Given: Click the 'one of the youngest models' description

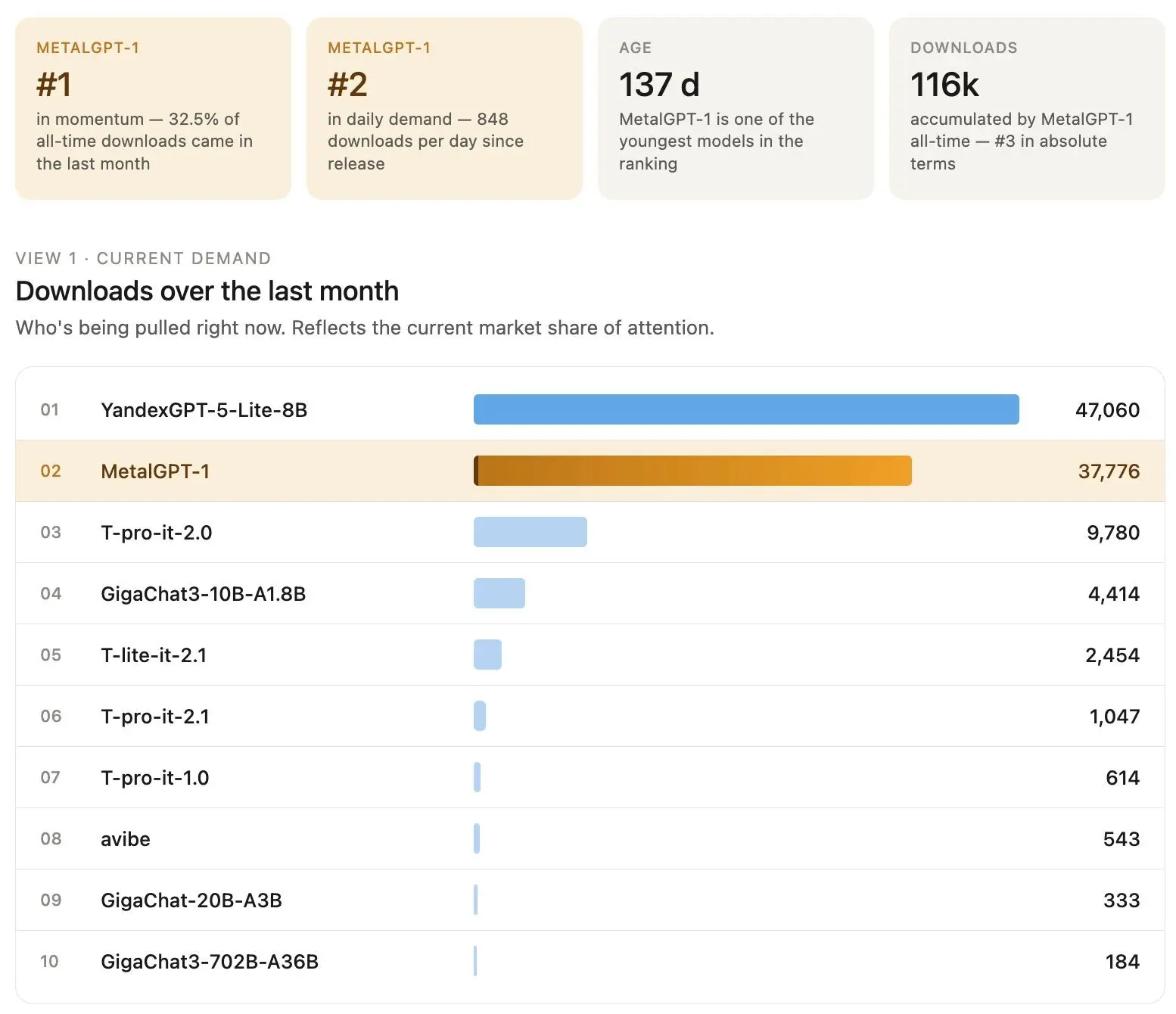Looking at the screenshot, I should [717, 142].
